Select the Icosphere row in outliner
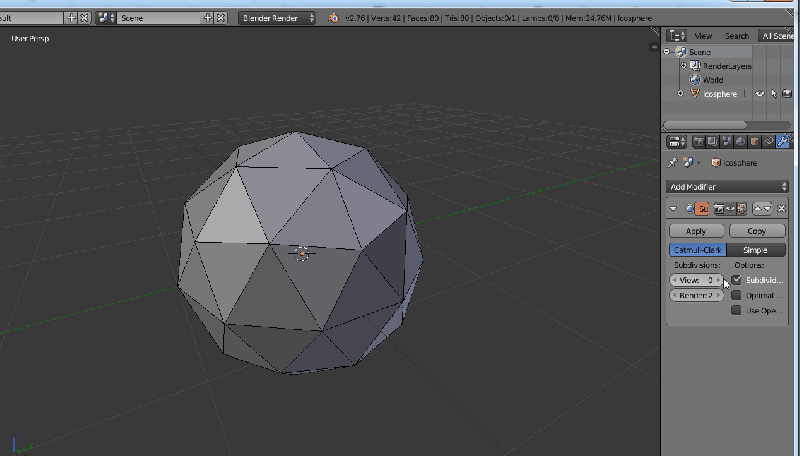The image size is (800, 456). (720, 94)
